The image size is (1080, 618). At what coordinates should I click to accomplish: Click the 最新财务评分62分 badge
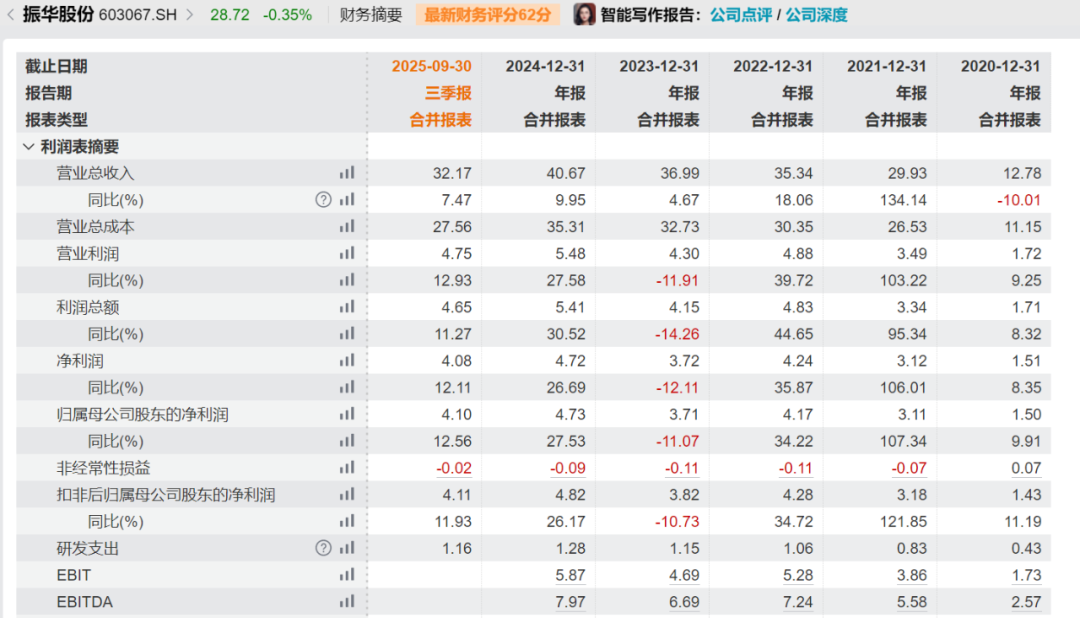point(487,15)
